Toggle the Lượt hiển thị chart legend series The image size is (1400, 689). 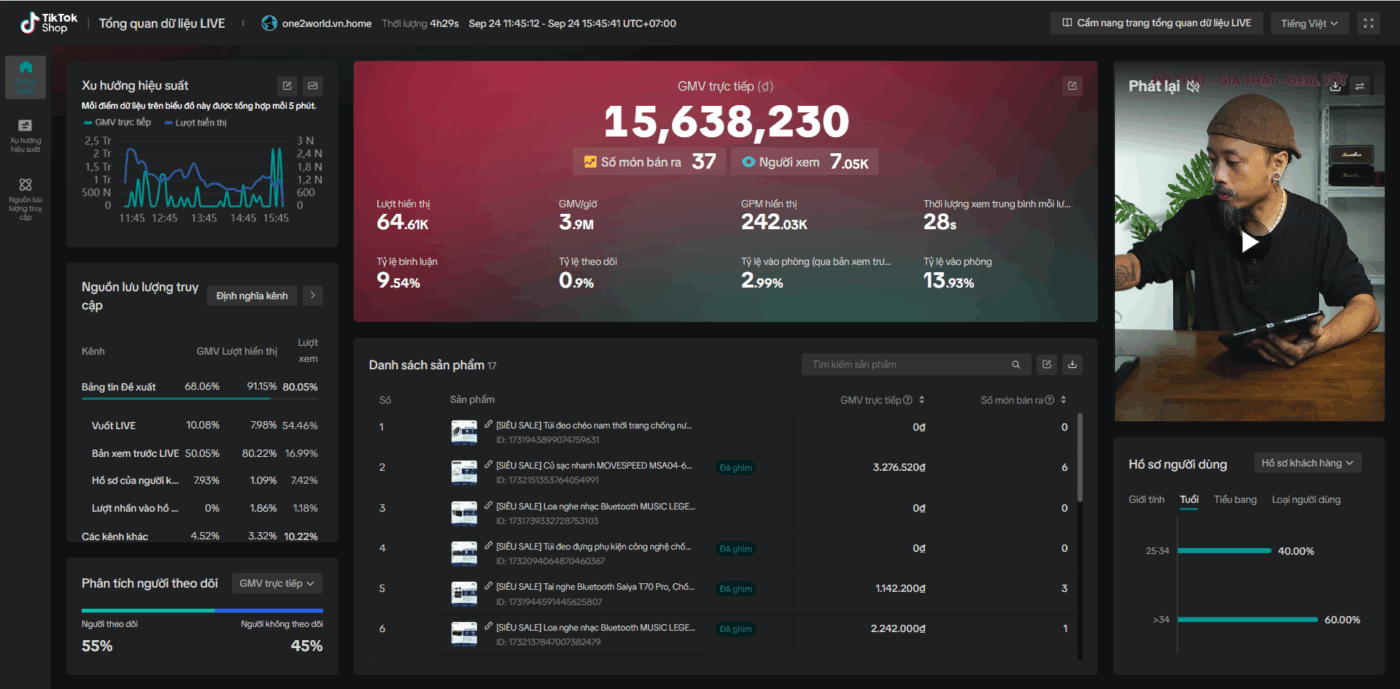[195, 122]
